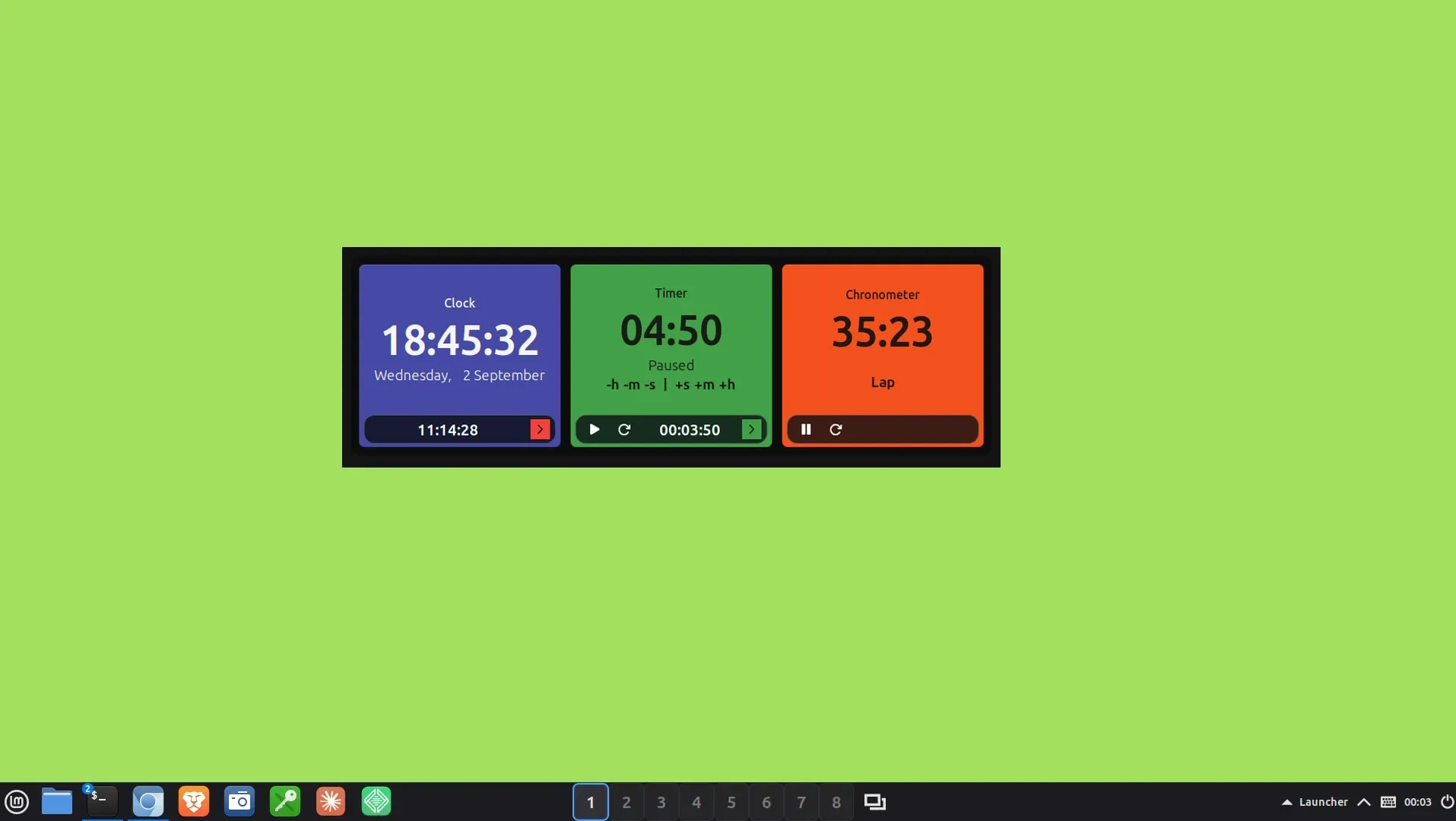
Task: Open the green key password app
Action: [x=285, y=802]
